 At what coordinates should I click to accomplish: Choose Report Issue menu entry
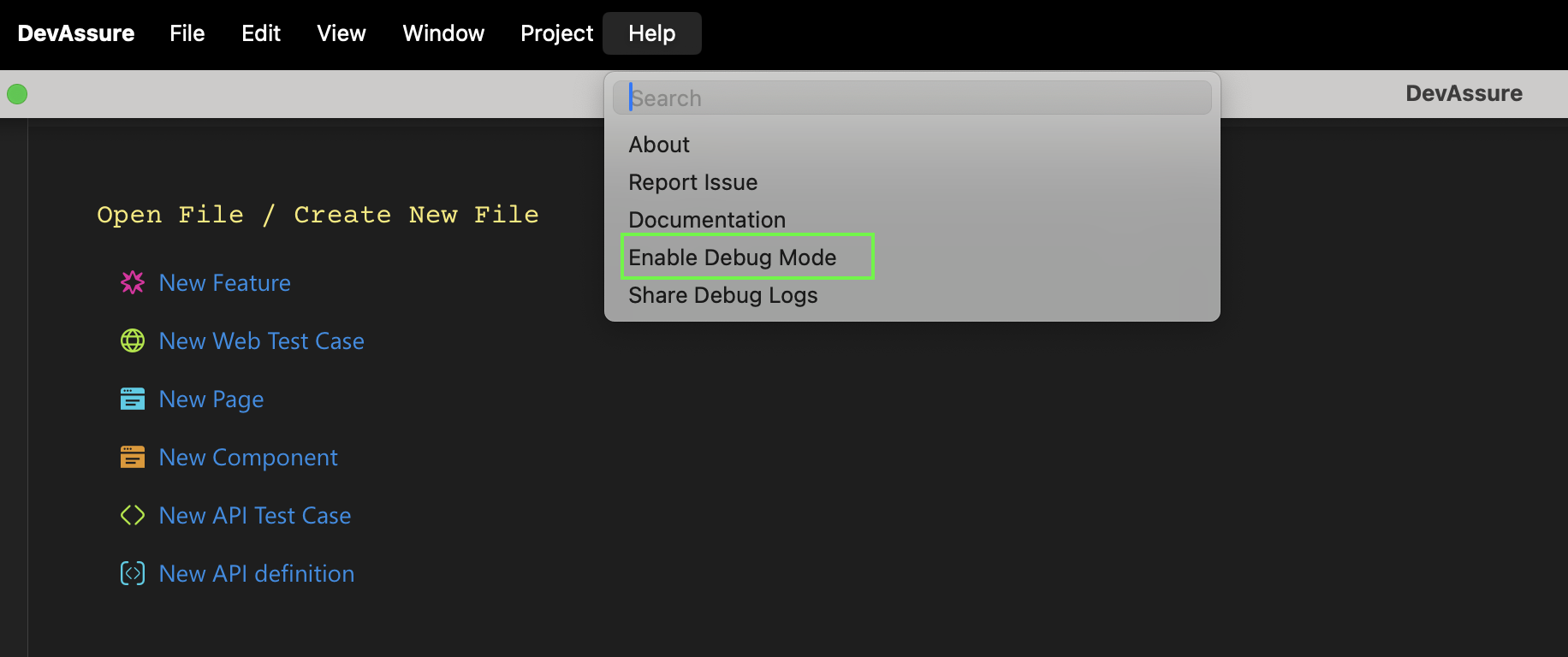(x=693, y=182)
